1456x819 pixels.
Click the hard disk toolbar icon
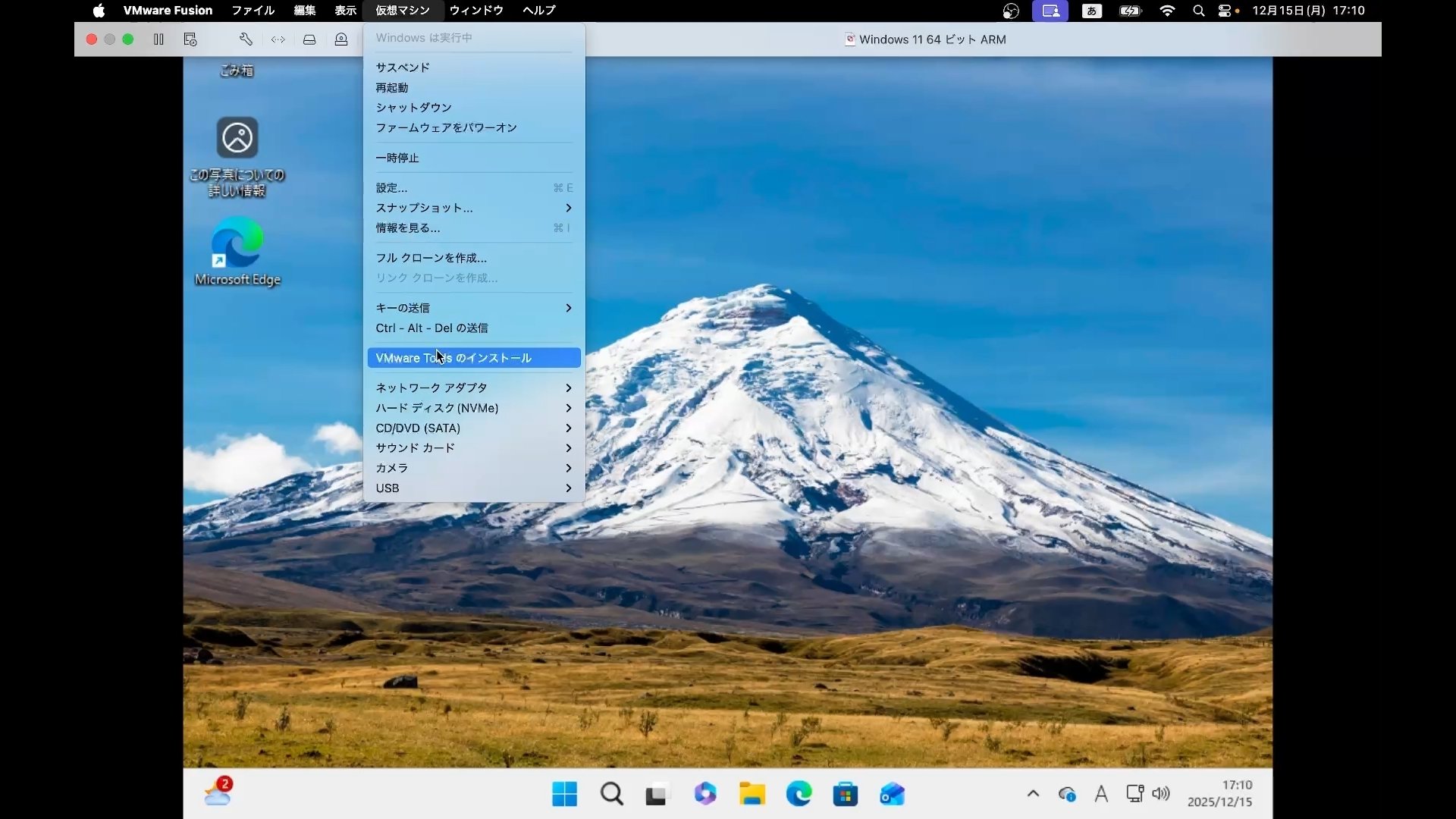coord(309,39)
